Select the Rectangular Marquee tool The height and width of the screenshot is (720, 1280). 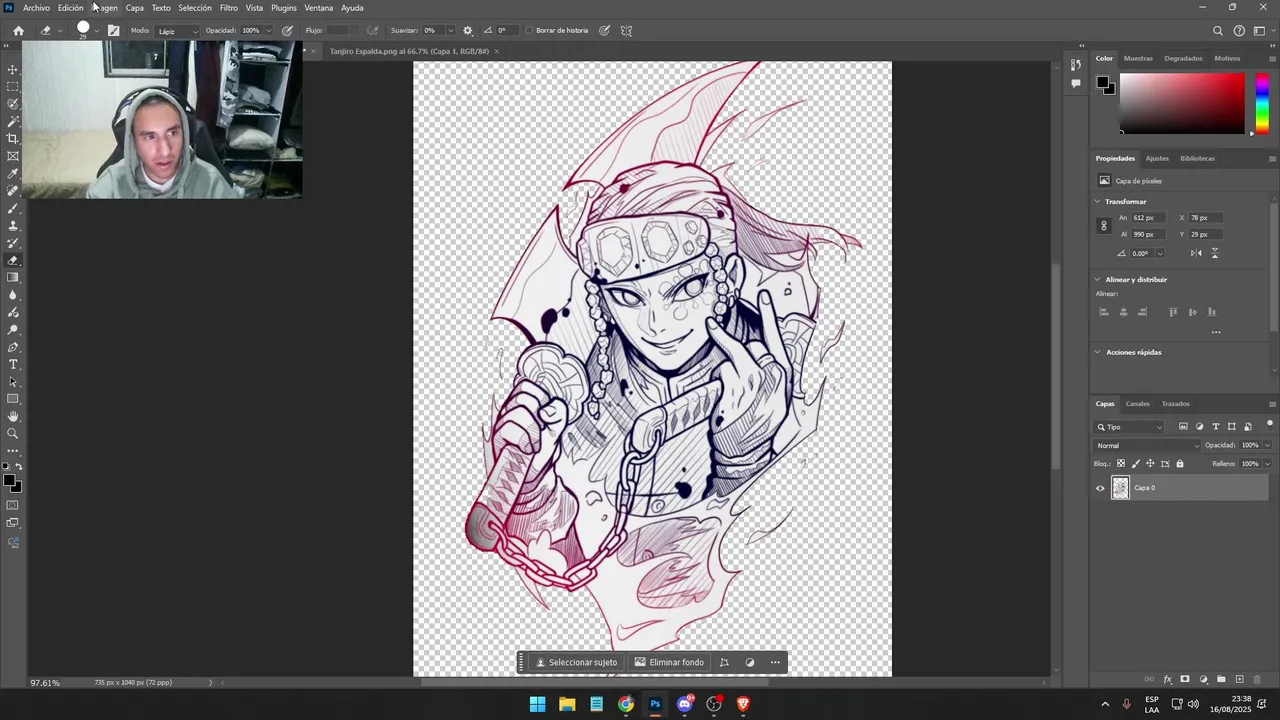(x=13, y=86)
